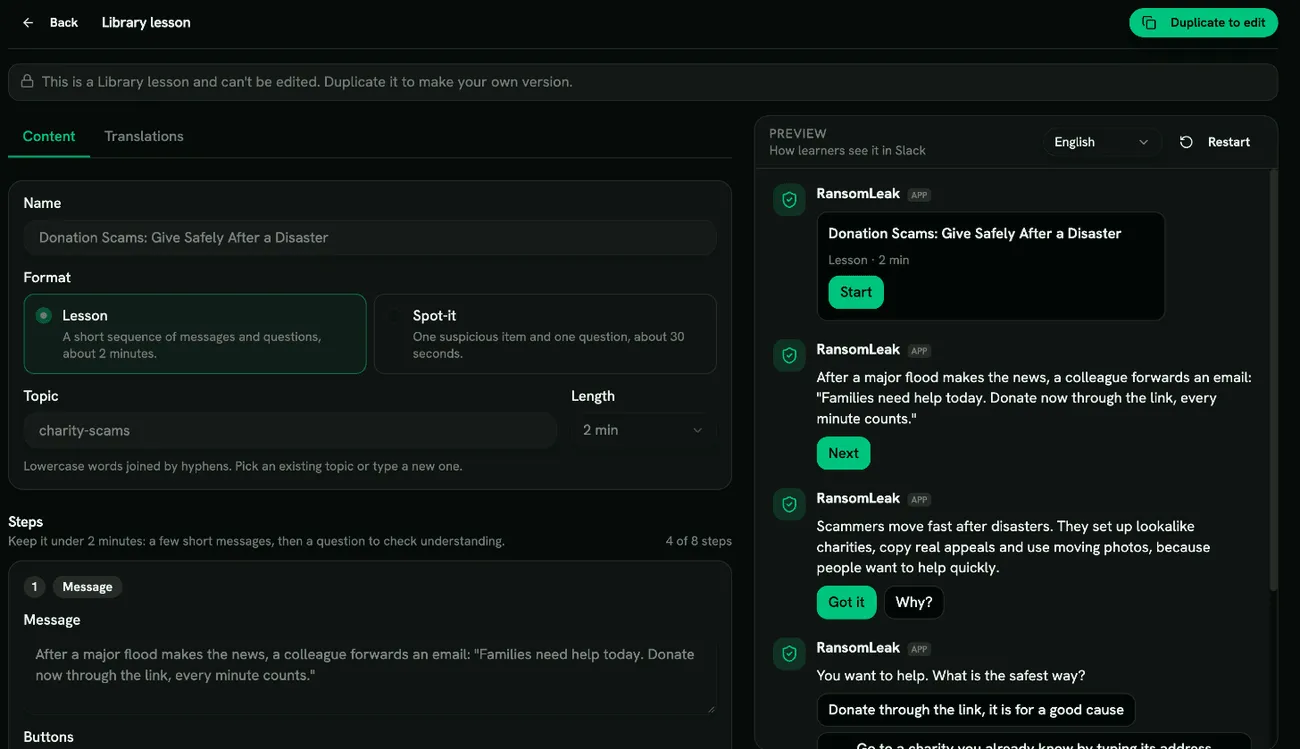Click the Duplicate to edit button
1300x749 pixels.
click(1204, 23)
